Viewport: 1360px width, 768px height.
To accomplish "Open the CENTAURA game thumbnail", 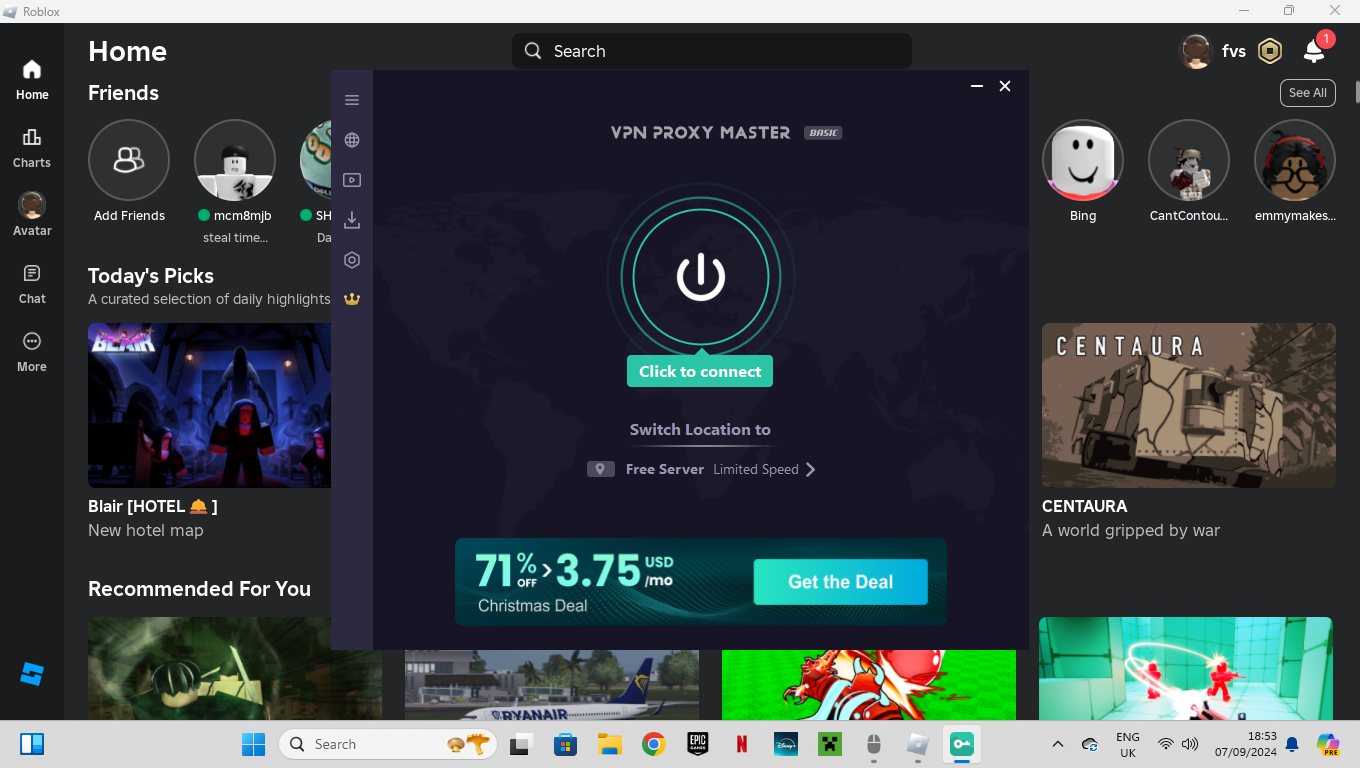I will (x=1189, y=405).
